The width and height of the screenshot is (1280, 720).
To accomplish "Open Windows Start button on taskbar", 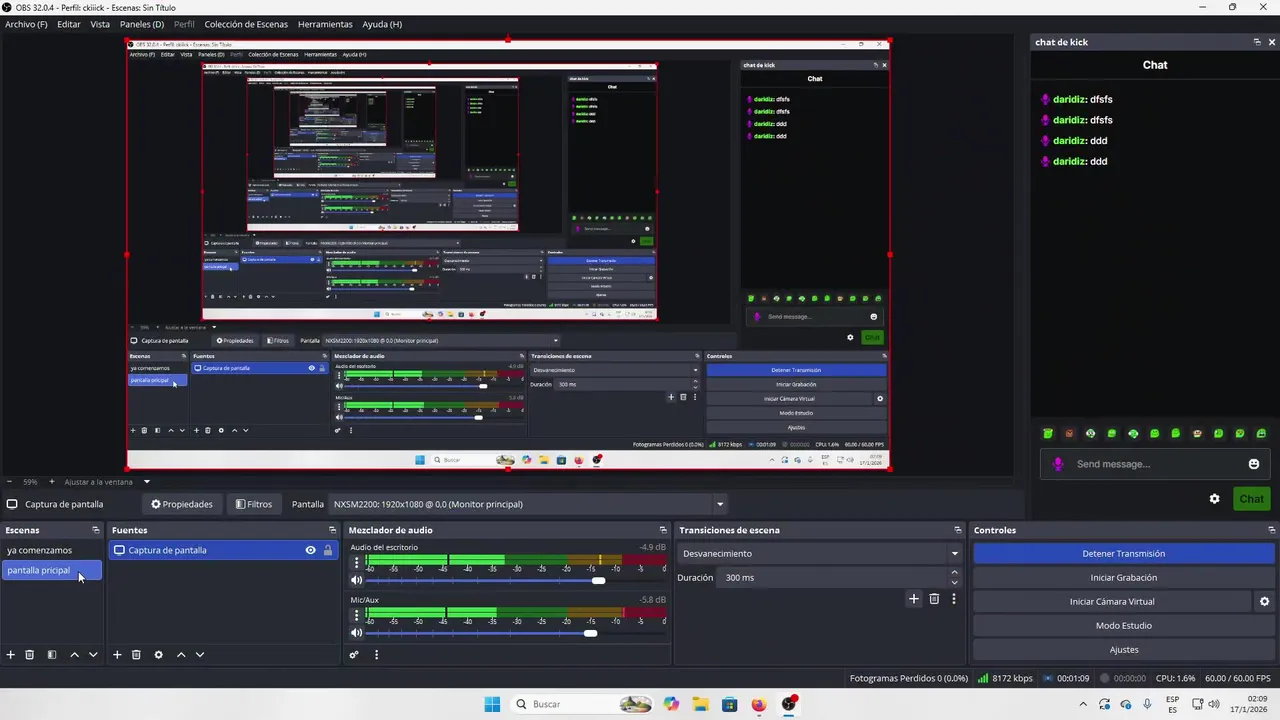I will pos(492,704).
